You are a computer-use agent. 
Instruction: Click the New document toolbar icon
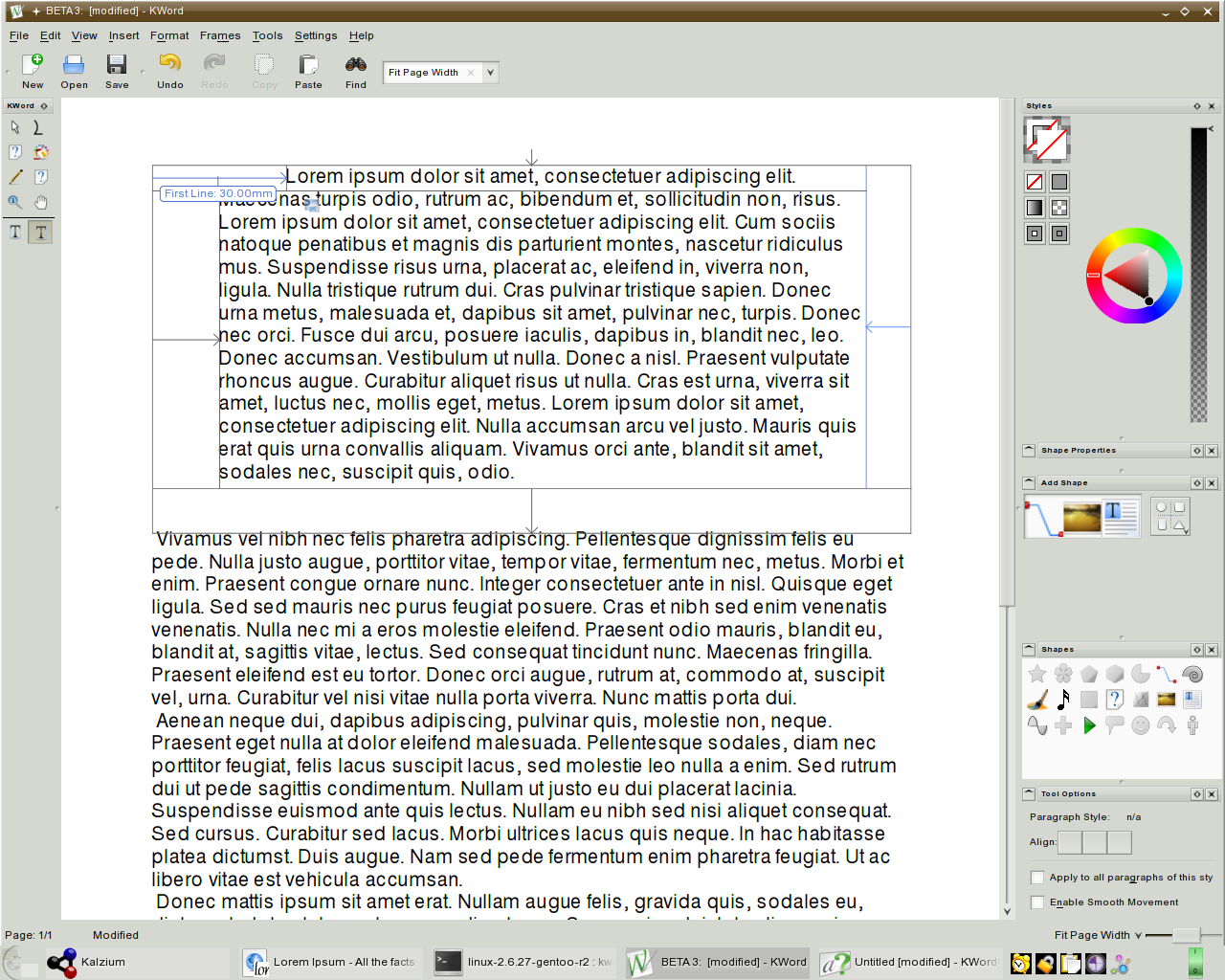[33, 72]
